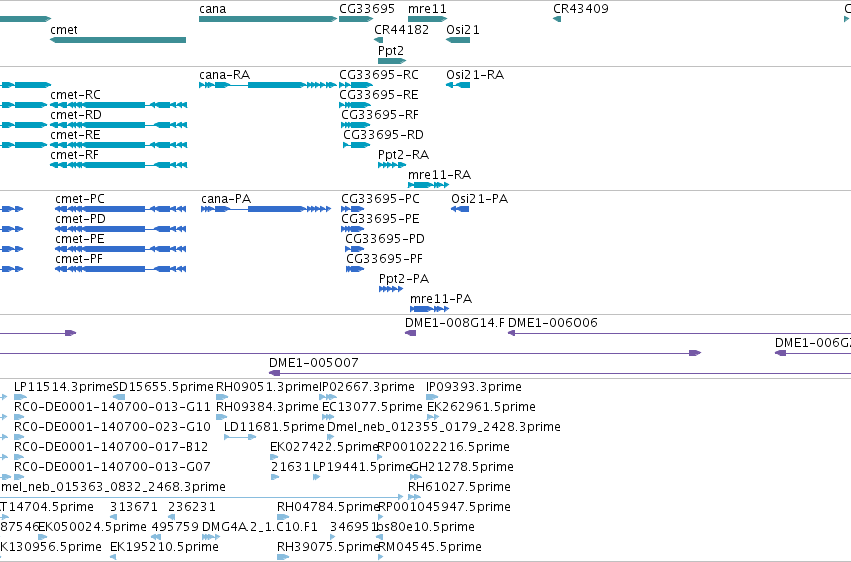
Task: Select the CG33695-RE transcript label
Action: tap(379, 95)
